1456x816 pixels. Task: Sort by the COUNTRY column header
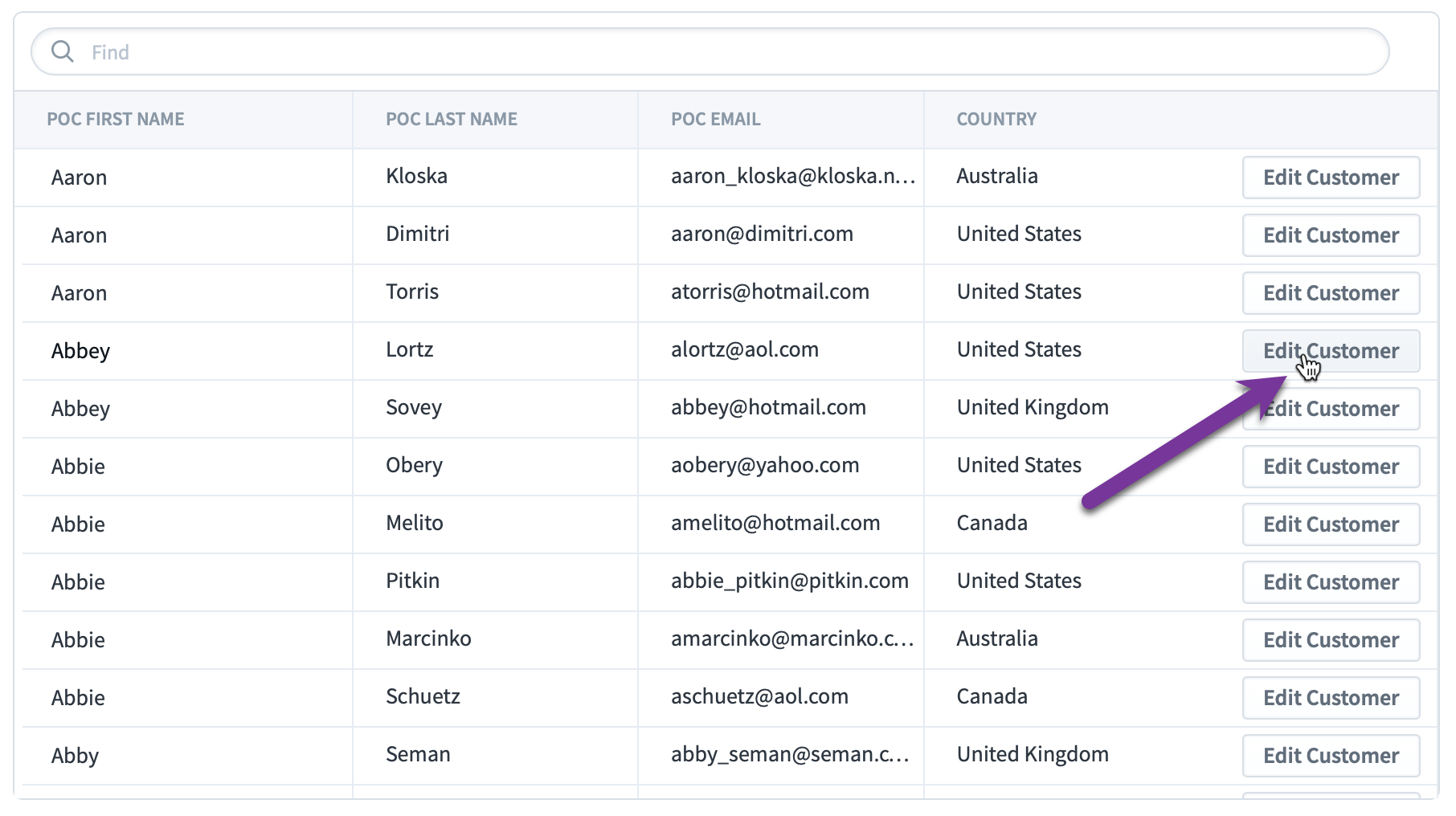(x=996, y=119)
